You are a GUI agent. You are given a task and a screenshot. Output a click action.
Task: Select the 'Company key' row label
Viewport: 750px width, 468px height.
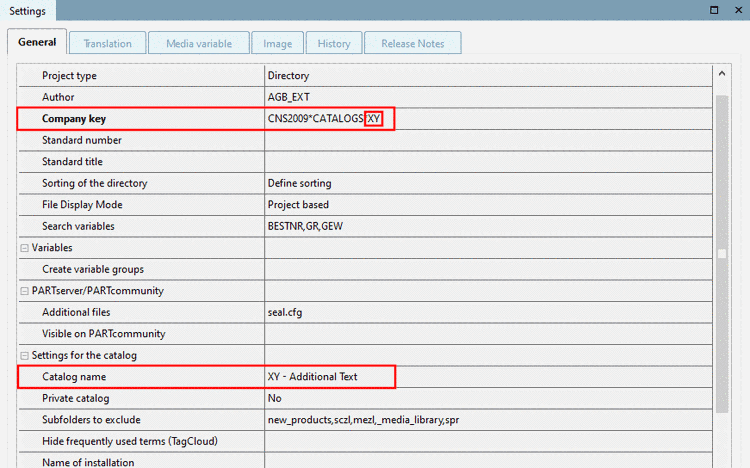coord(74,119)
